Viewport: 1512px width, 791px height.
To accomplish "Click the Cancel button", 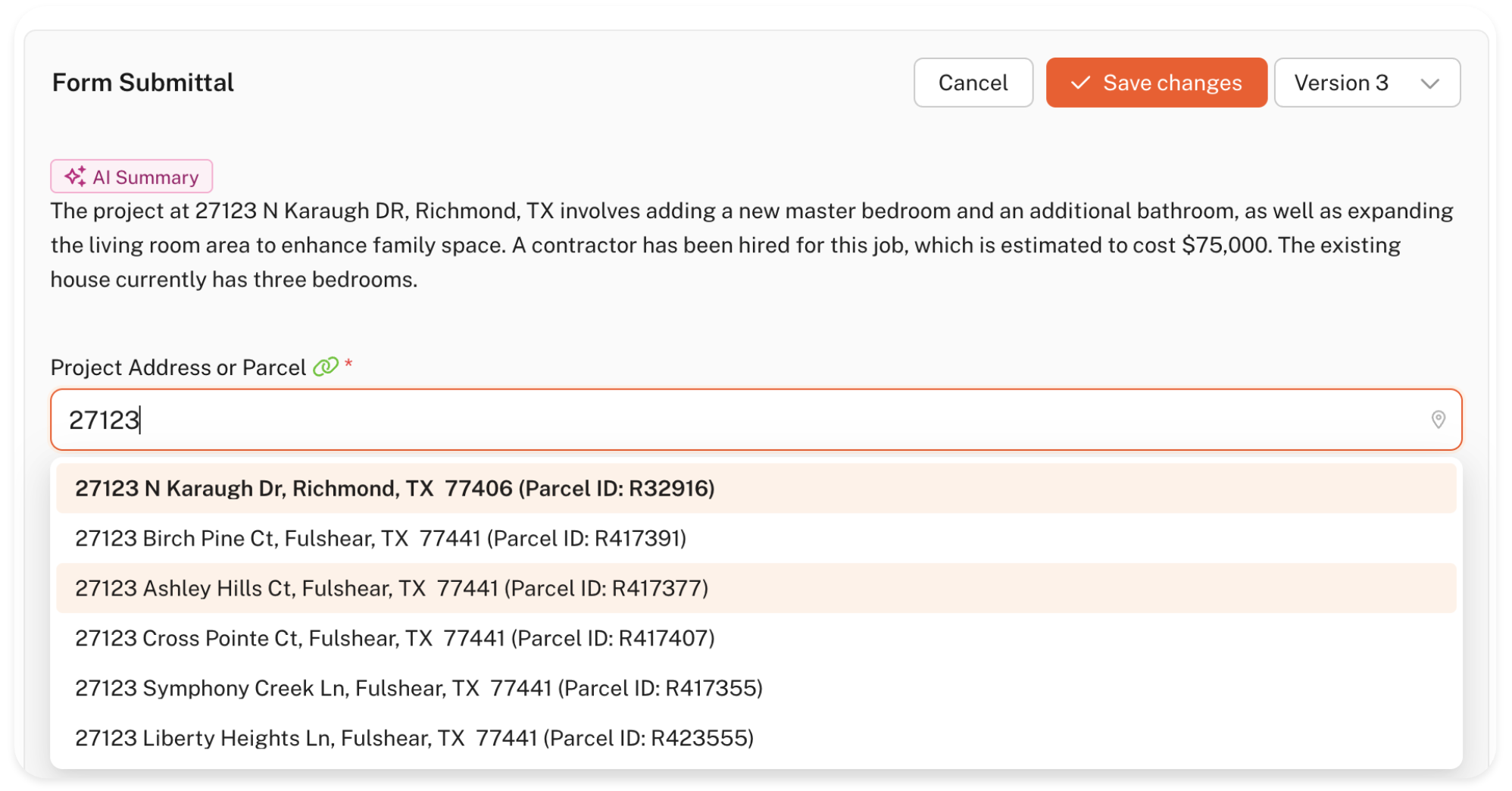I will 973,83.
